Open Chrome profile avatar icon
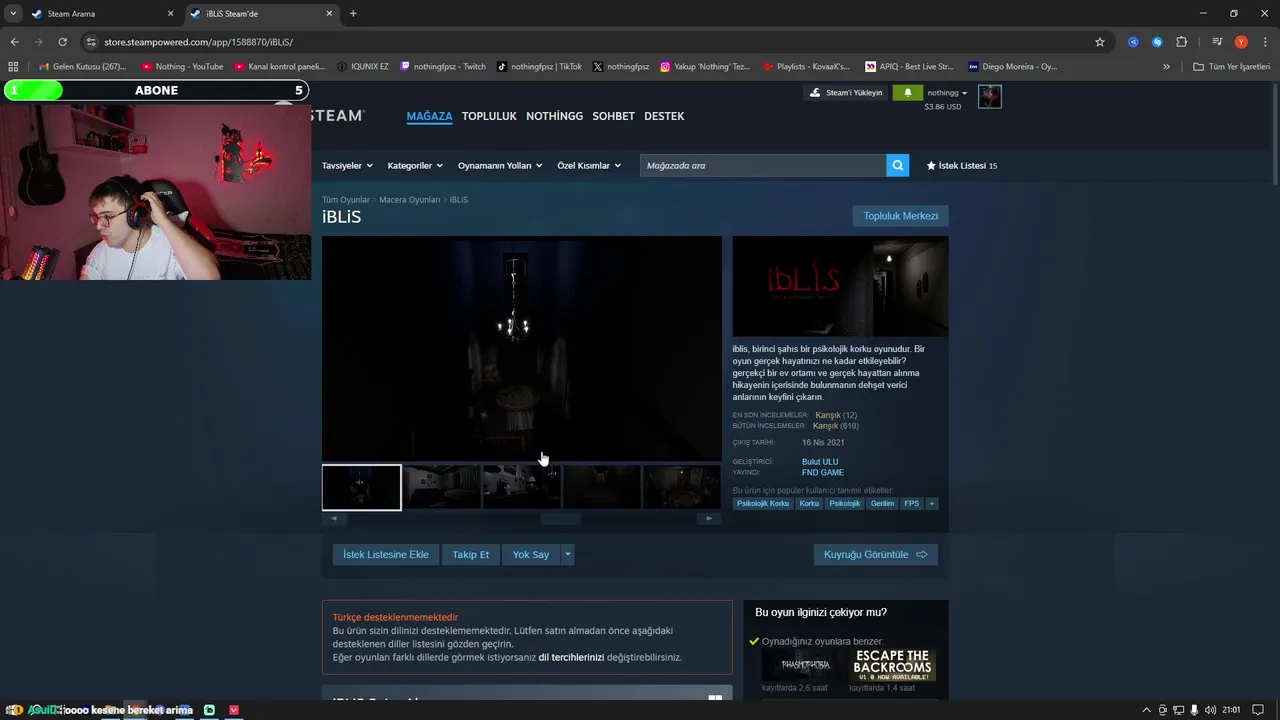The height and width of the screenshot is (720, 1280). coord(1241,42)
